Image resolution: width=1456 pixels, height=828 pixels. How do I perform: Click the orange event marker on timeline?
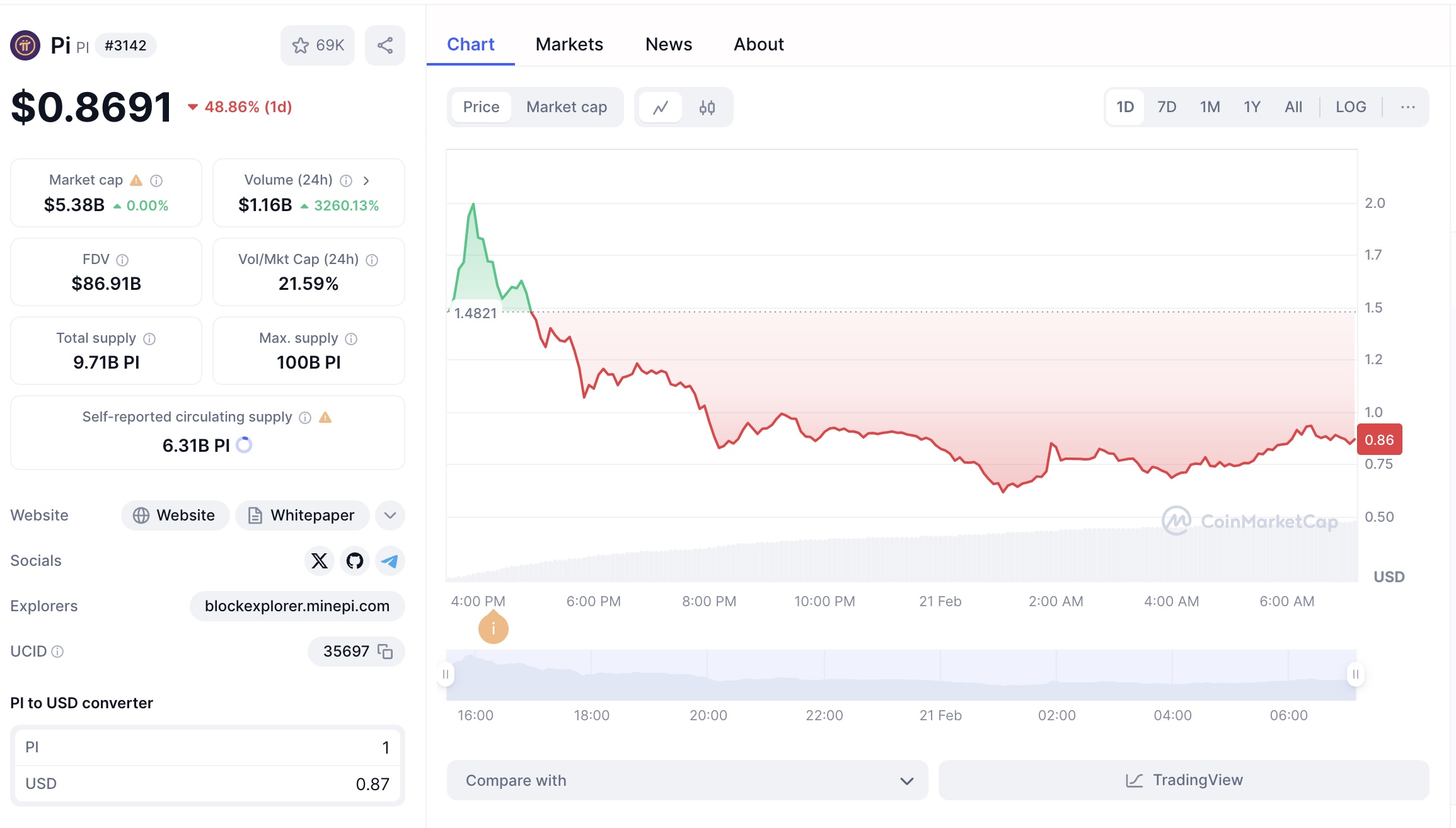(494, 628)
